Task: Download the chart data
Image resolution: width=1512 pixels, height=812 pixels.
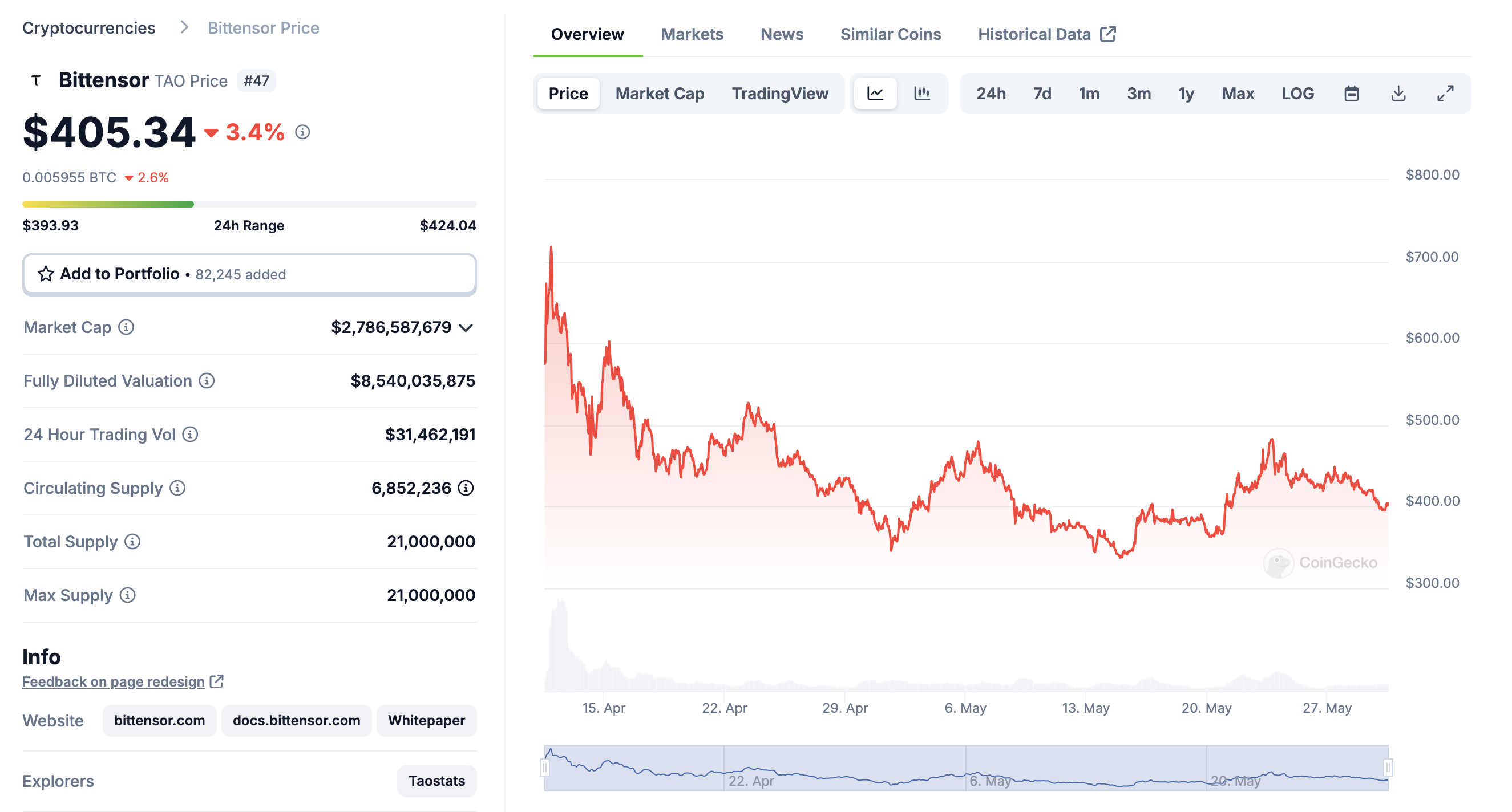Action: point(1399,94)
